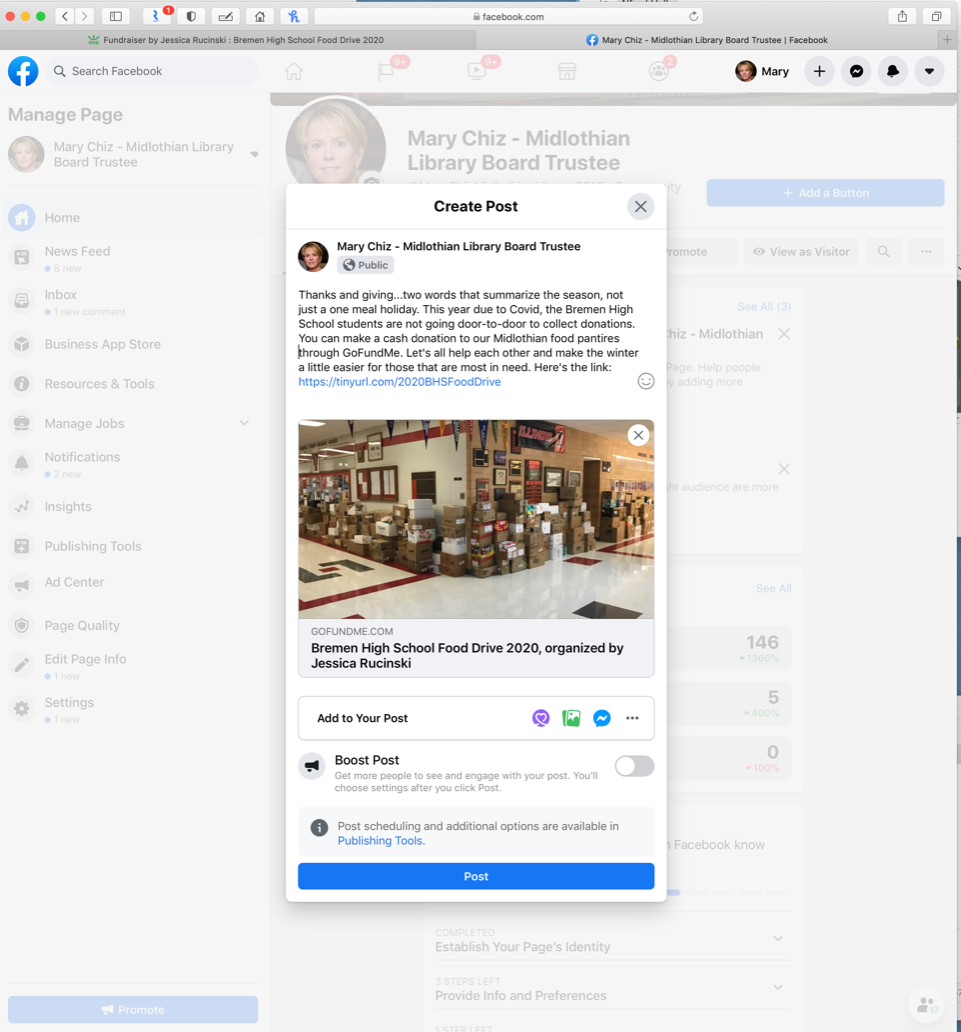The width and height of the screenshot is (961, 1032).
Task: Open Resources & Tools in sidebar
Action: click(x=134, y=384)
